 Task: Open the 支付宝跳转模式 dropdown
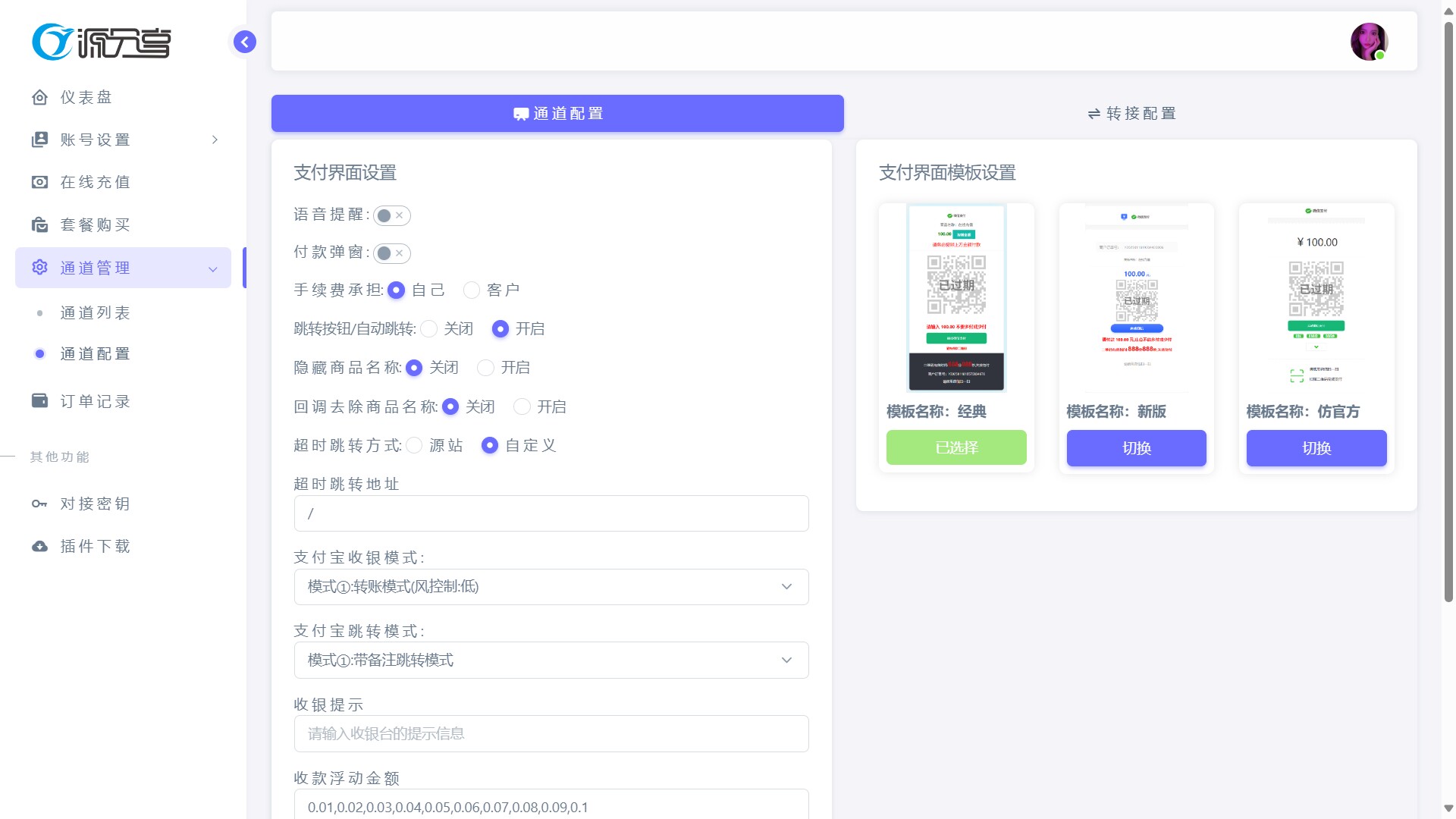point(551,660)
